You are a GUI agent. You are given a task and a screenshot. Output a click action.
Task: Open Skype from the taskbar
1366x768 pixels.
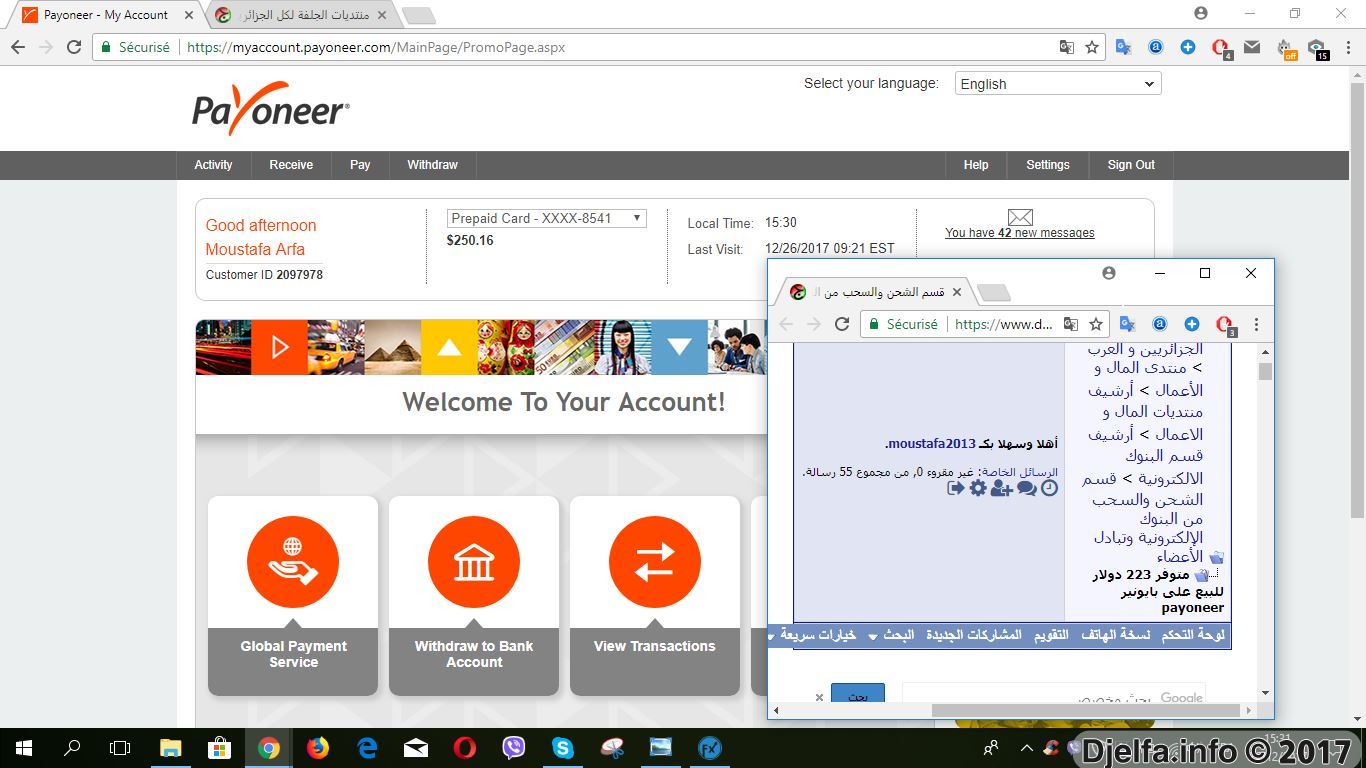(563, 747)
